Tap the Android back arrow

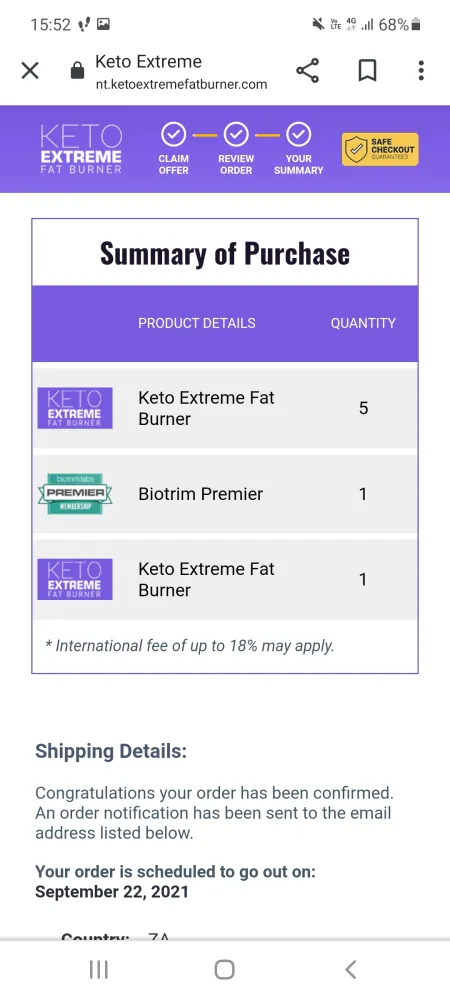point(351,970)
